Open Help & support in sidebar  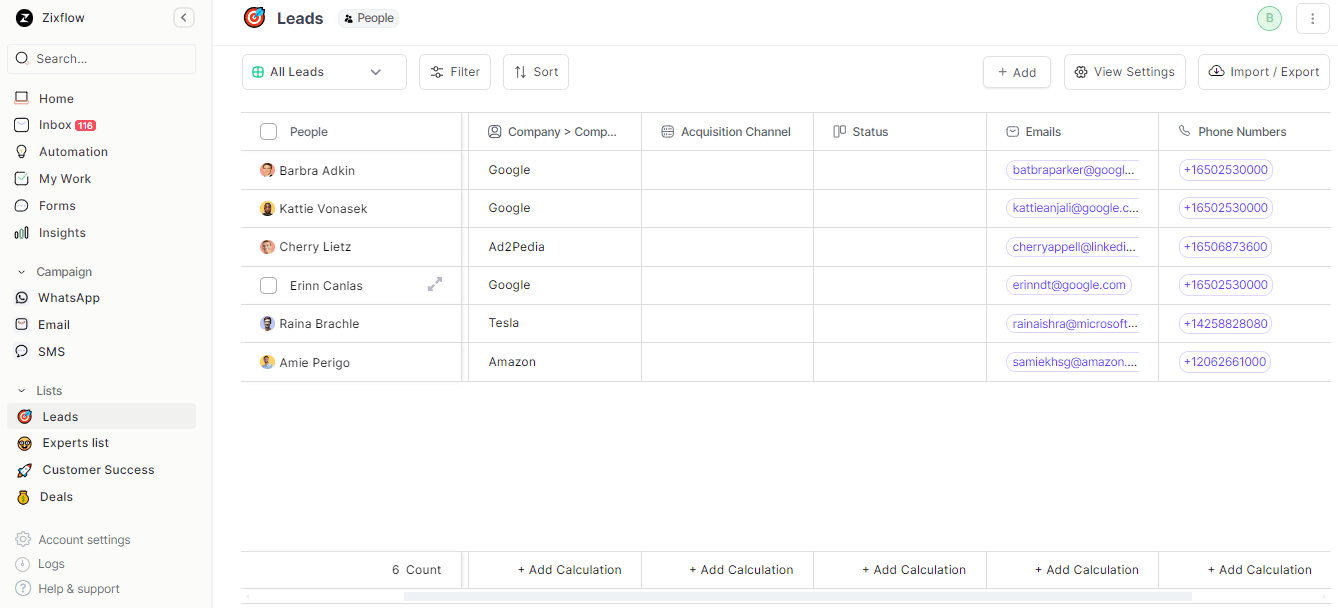pyautogui.click(x=78, y=589)
